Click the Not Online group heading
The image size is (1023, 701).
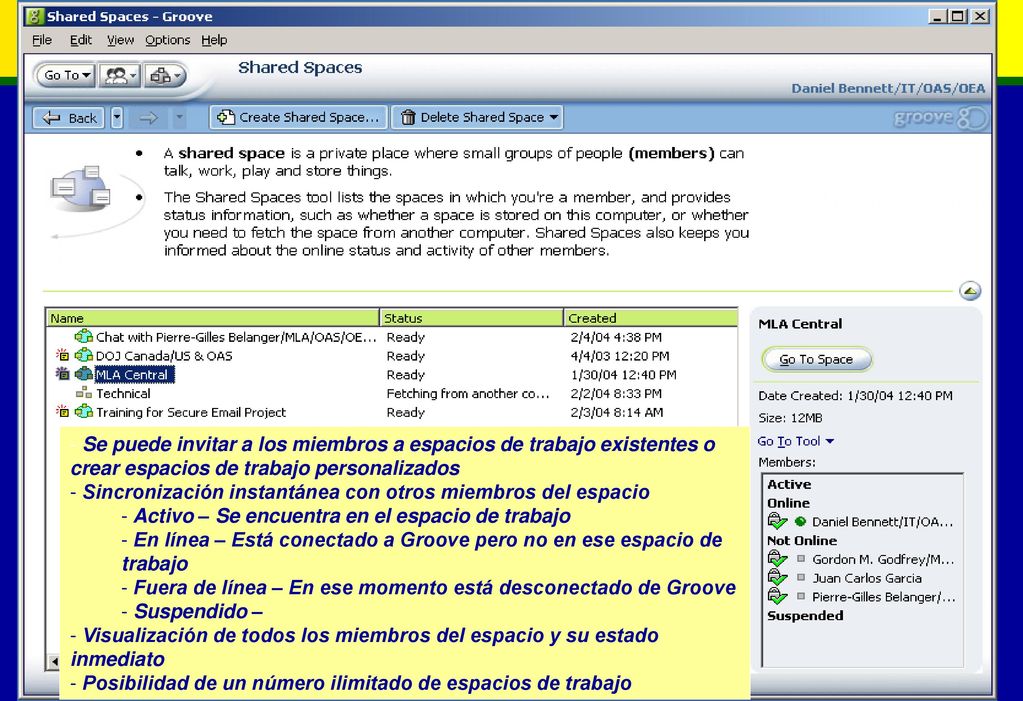(802, 540)
